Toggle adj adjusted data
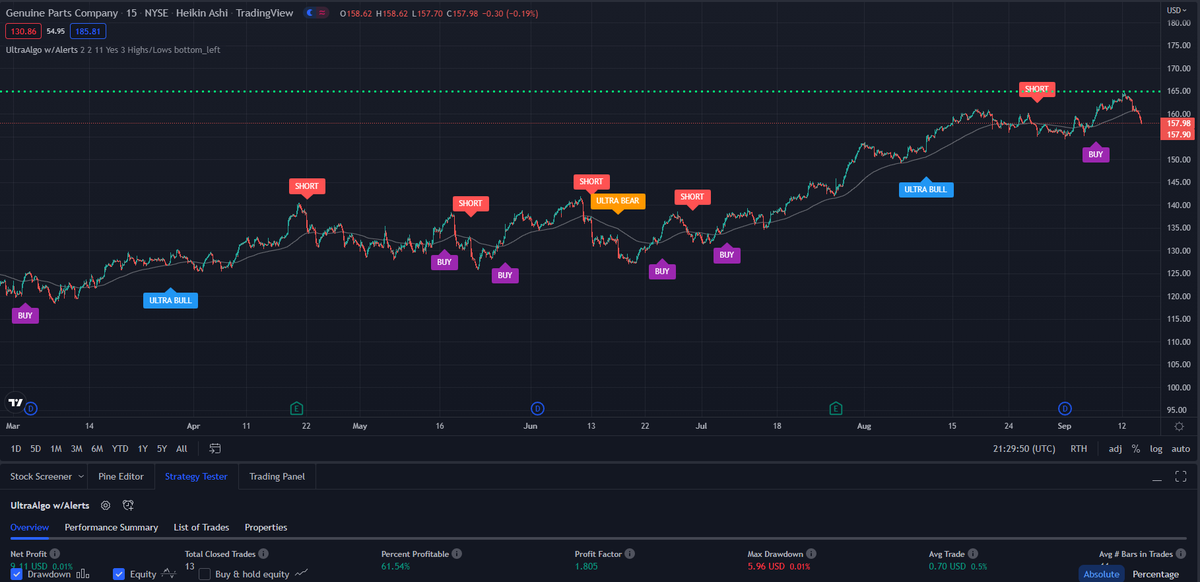 [x=1115, y=449]
